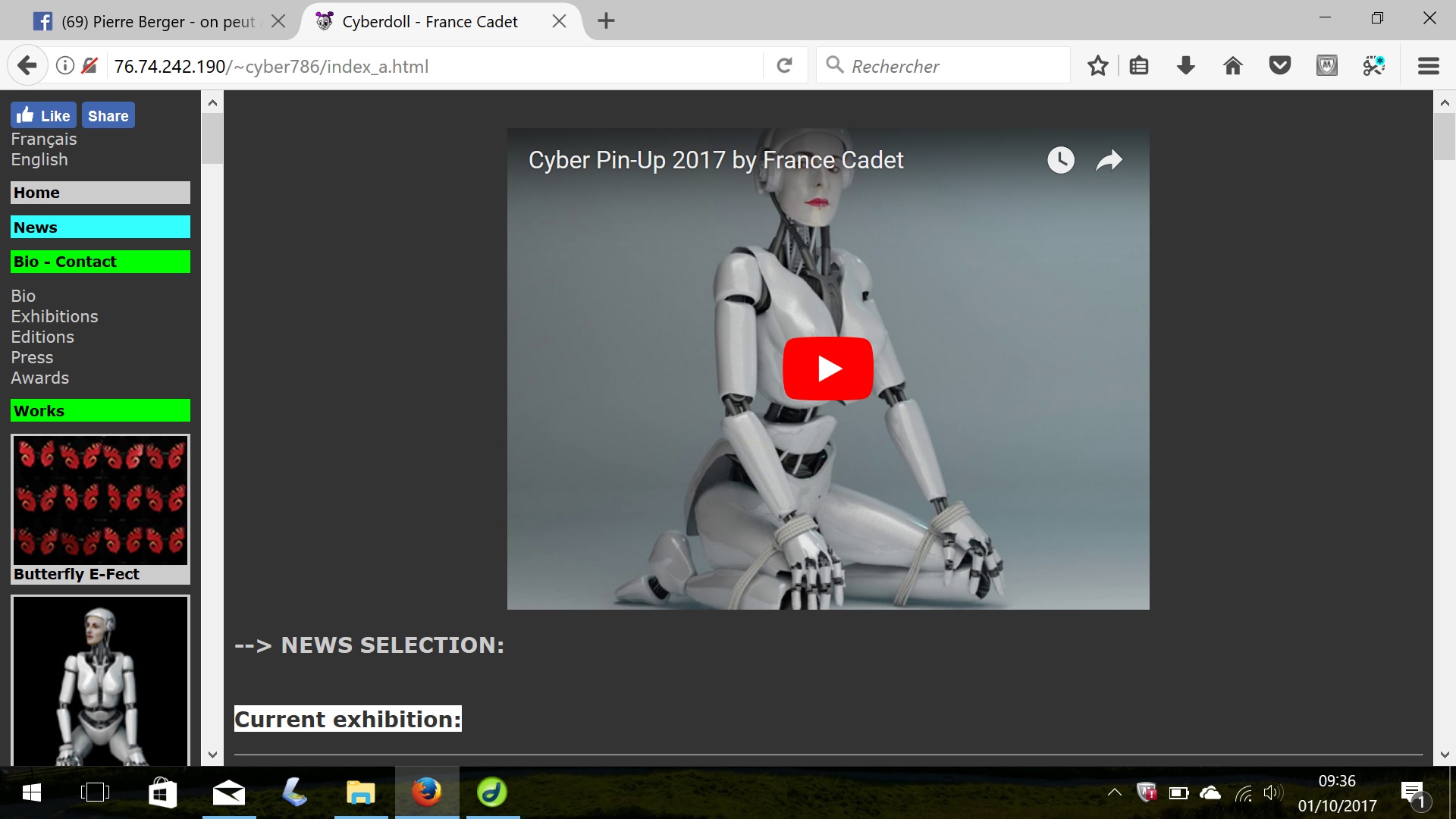Open the downloads arrow icon
Screen dimensions: 1456x819
pyautogui.click(x=1186, y=66)
